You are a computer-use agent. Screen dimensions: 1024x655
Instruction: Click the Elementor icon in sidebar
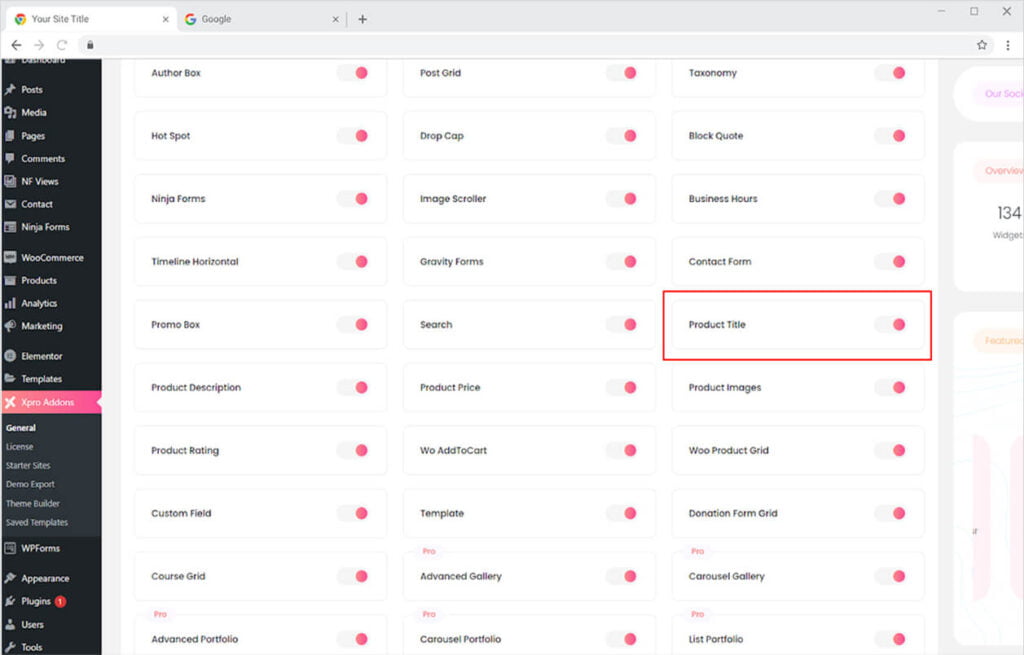click(10, 356)
